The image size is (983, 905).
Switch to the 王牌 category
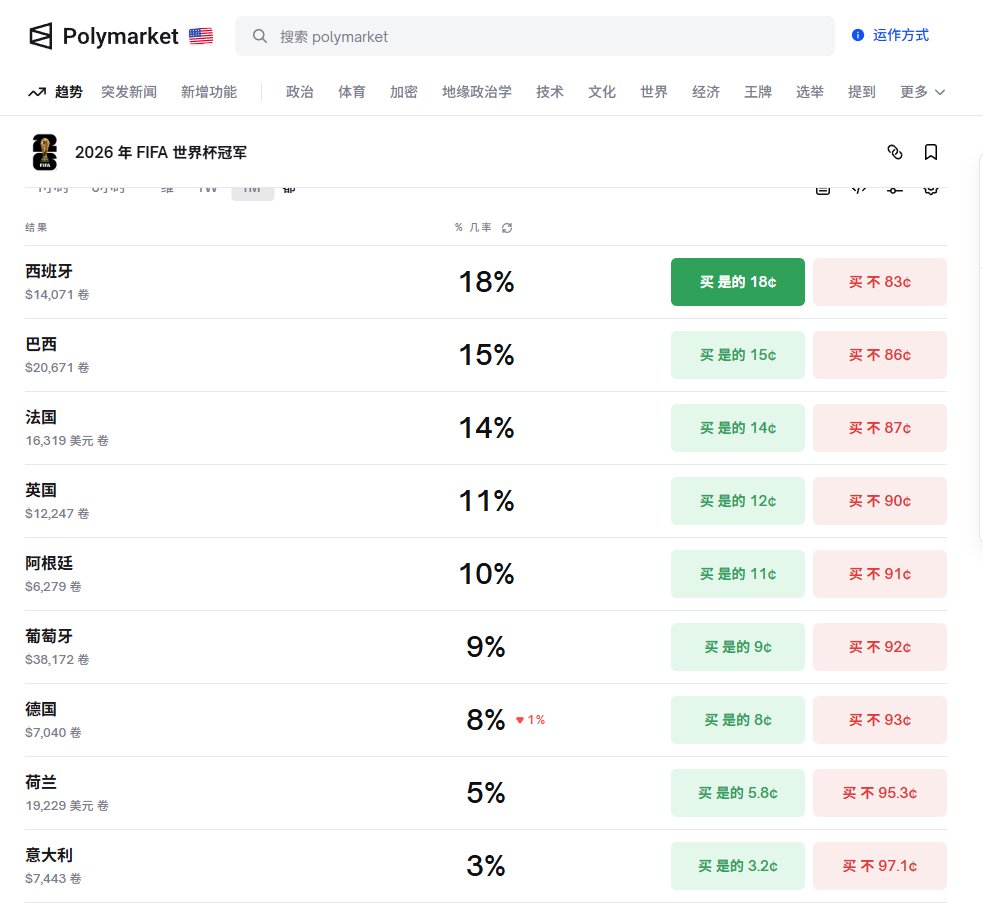(x=758, y=92)
